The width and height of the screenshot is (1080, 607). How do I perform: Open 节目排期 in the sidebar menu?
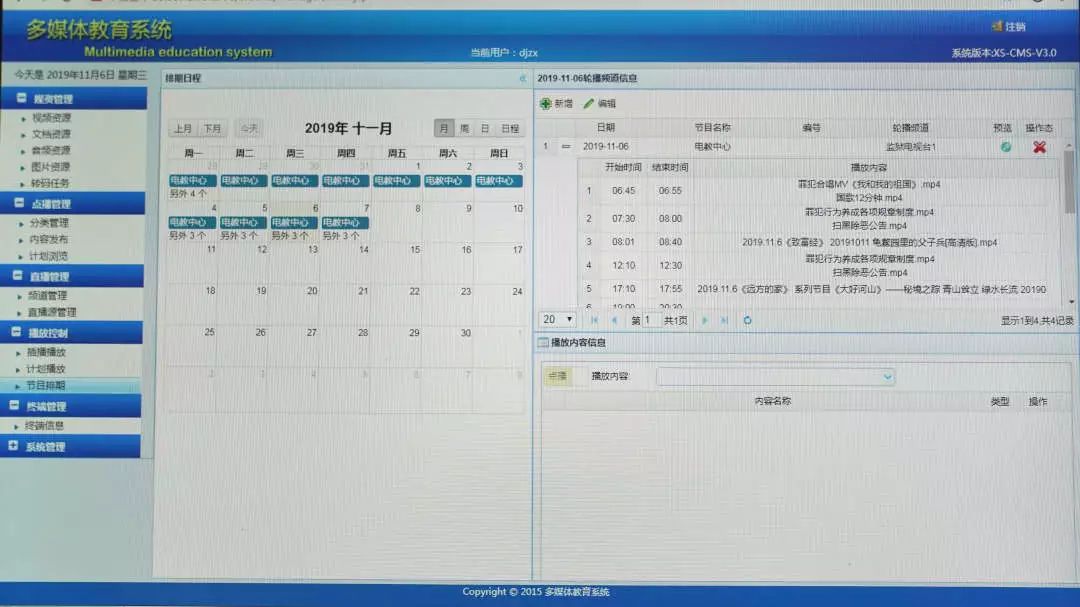coord(45,385)
